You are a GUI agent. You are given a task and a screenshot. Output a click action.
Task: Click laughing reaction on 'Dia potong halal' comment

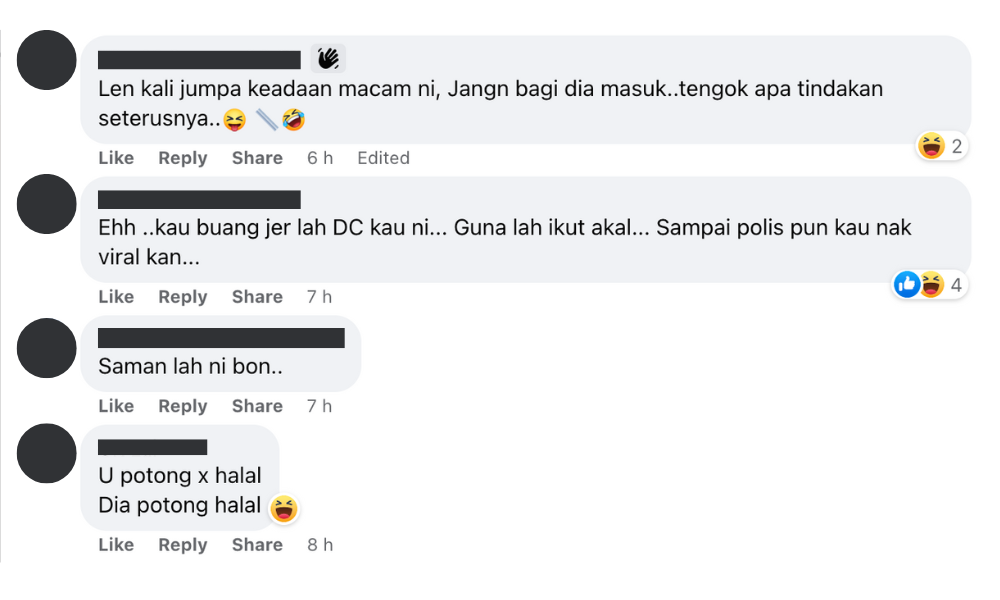pyautogui.click(x=284, y=509)
